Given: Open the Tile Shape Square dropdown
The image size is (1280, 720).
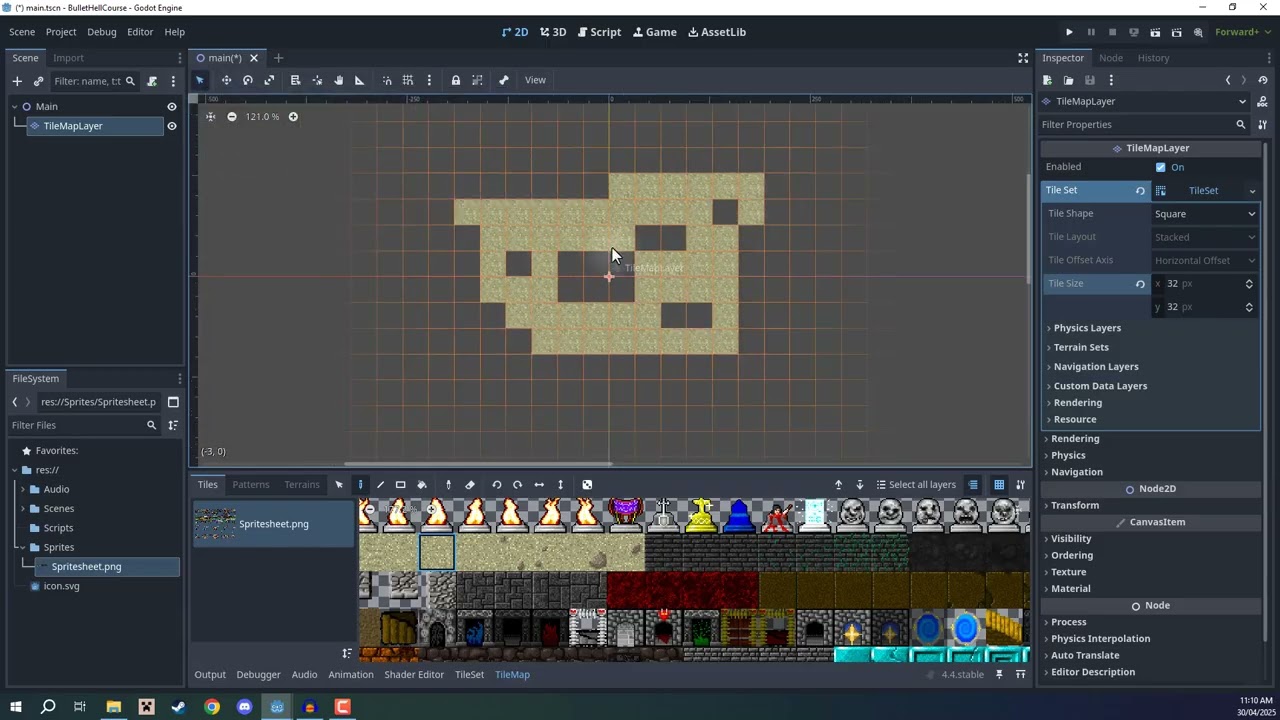Looking at the screenshot, I should pyautogui.click(x=1205, y=214).
